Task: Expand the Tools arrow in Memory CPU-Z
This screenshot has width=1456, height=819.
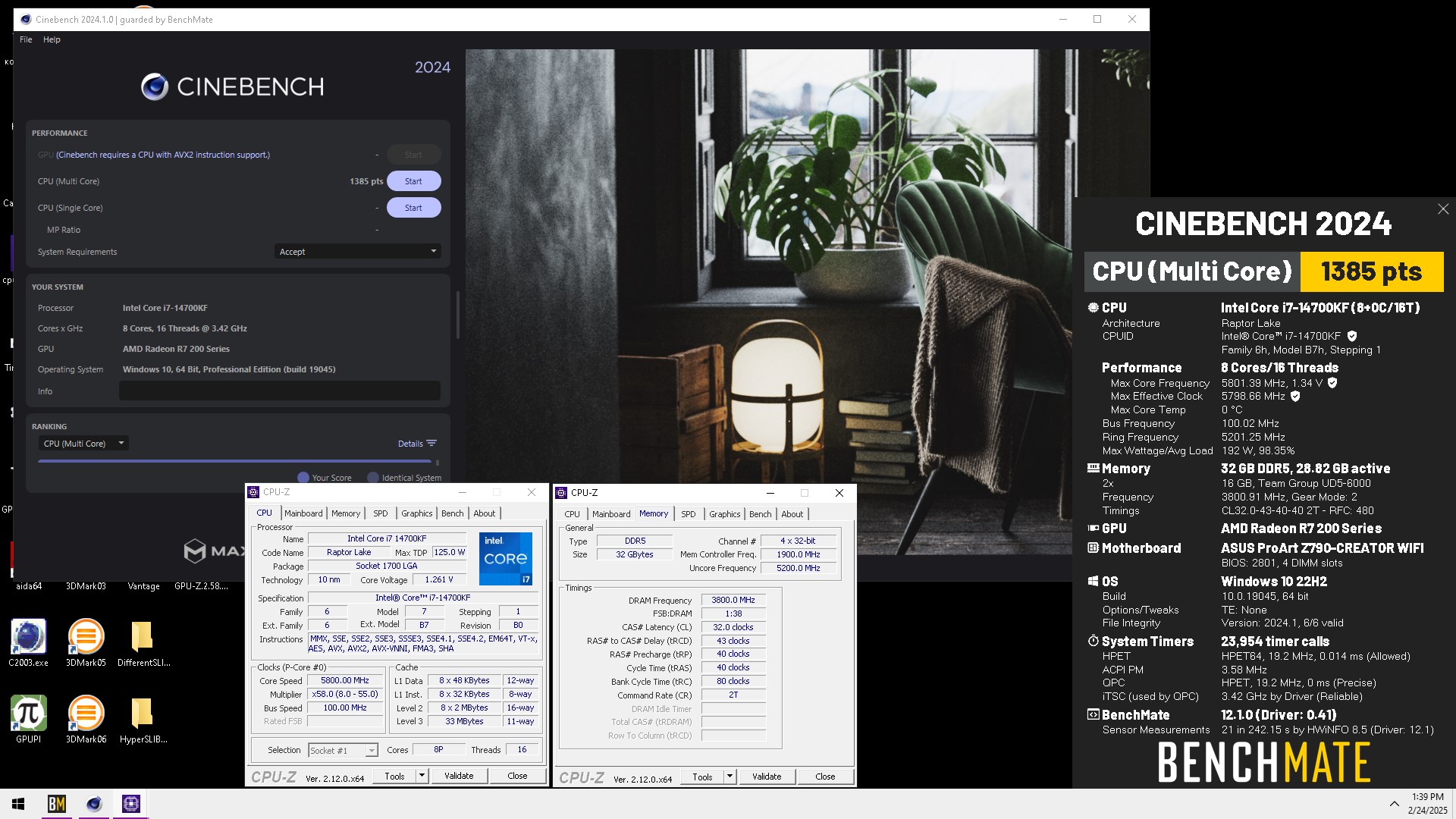Action: coord(730,777)
